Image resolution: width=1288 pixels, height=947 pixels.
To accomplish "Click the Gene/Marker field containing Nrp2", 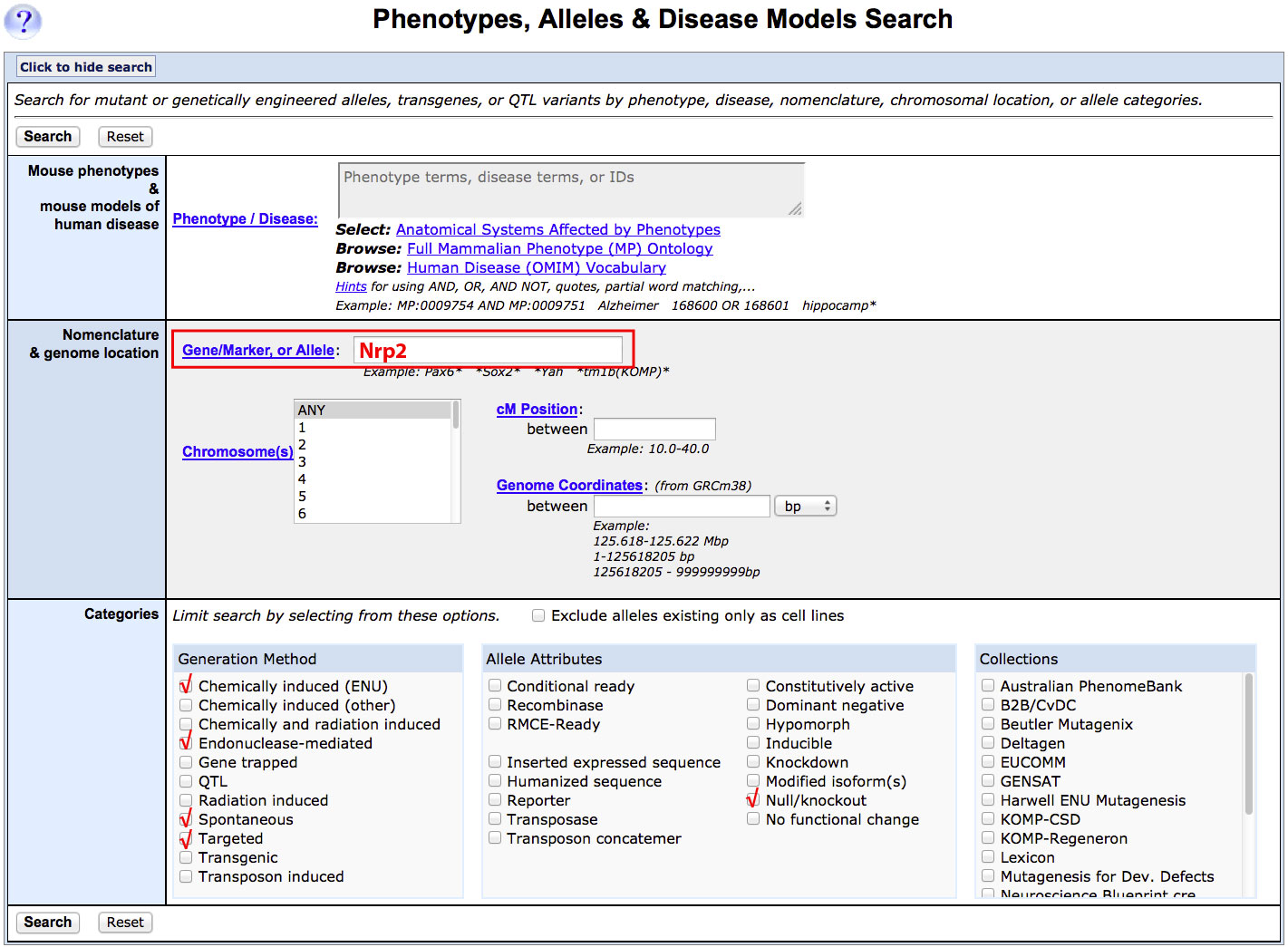I will [488, 351].
